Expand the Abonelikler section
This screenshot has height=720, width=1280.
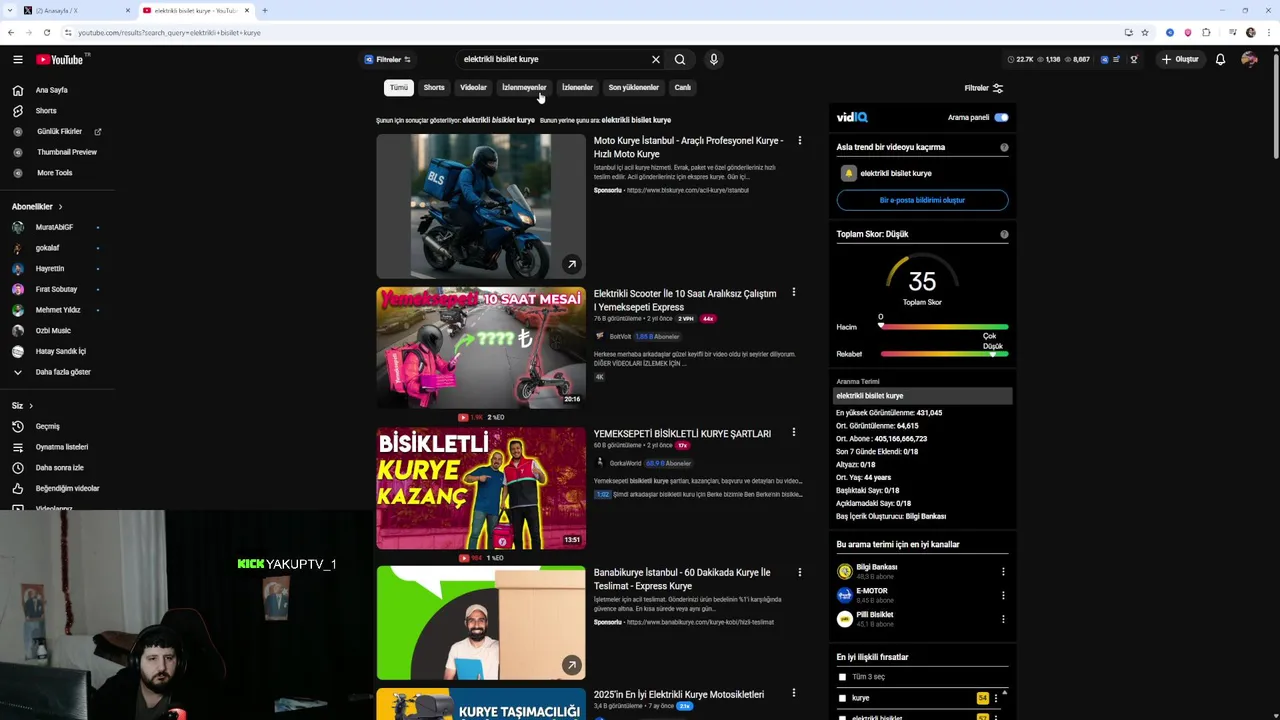(x=37, y=207)
